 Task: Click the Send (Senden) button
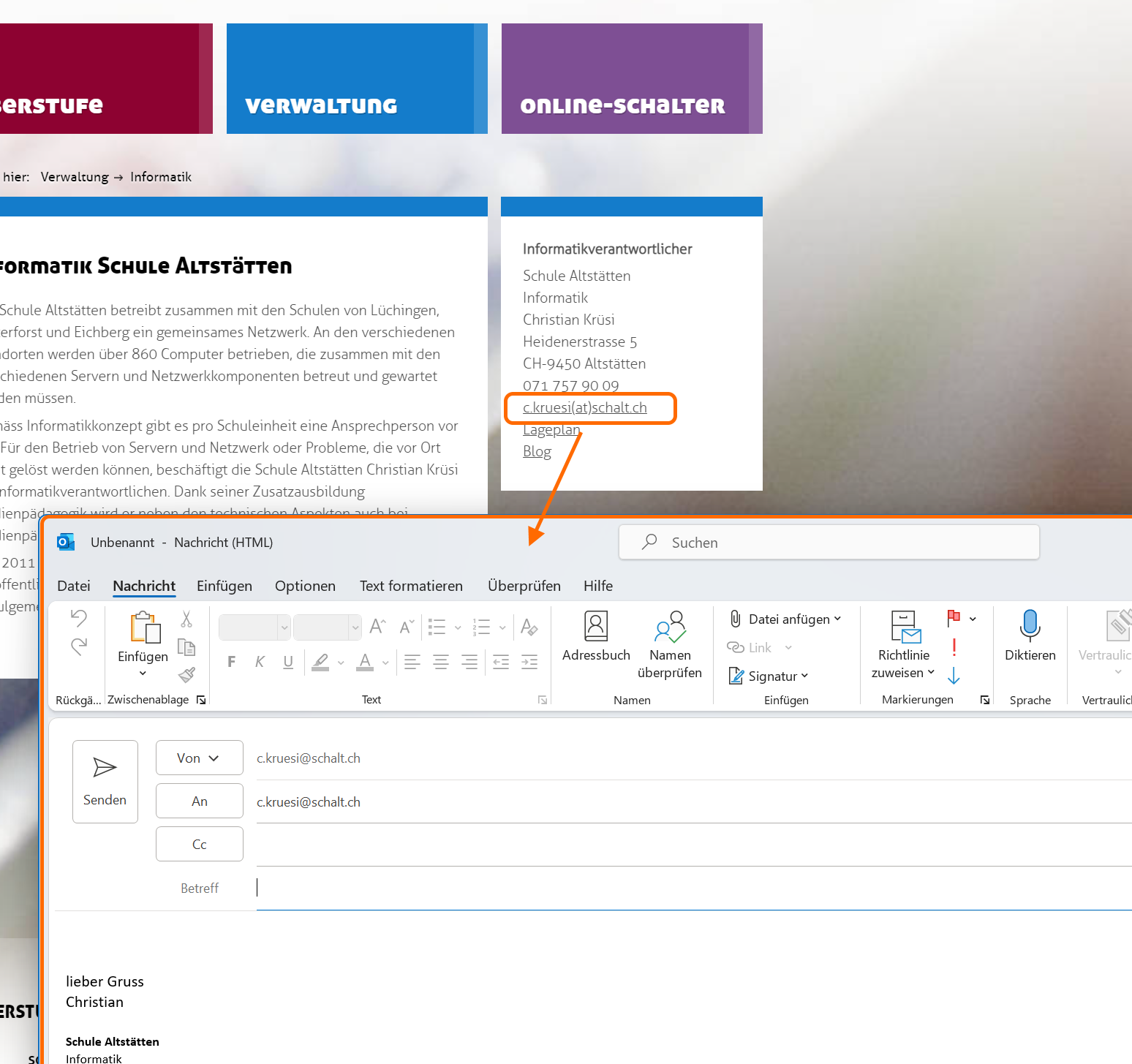[x=105, y=781]
